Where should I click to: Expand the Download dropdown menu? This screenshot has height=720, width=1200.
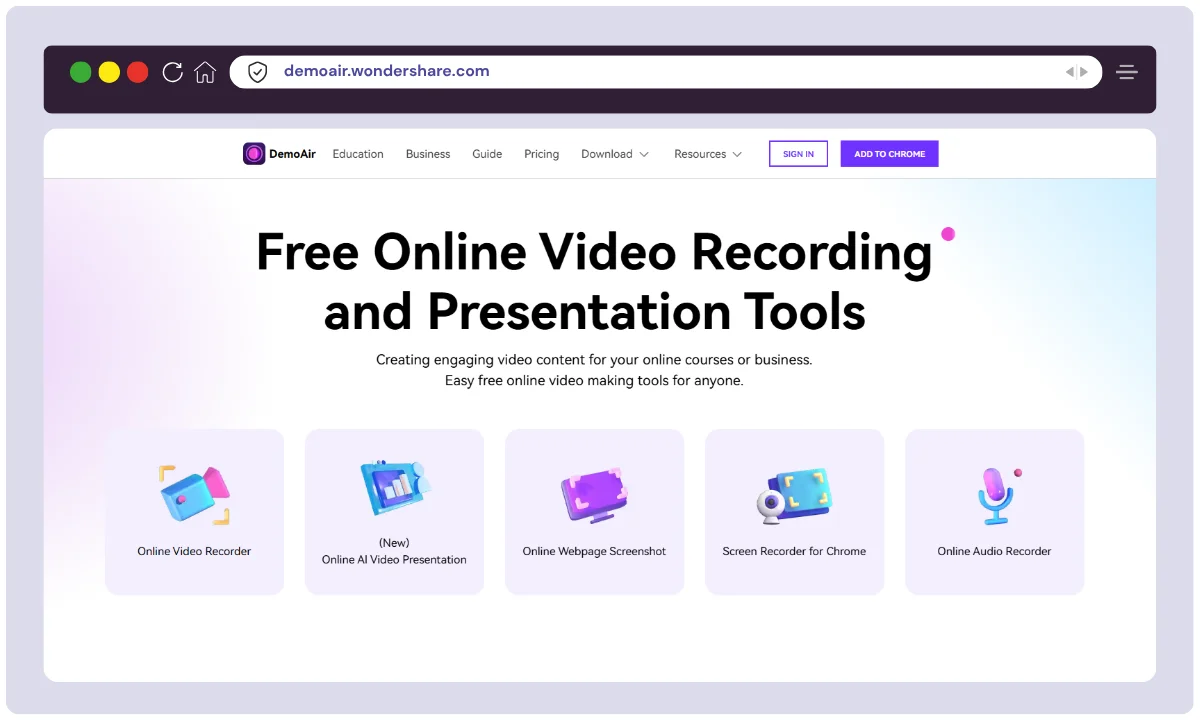tap(615, 154)
